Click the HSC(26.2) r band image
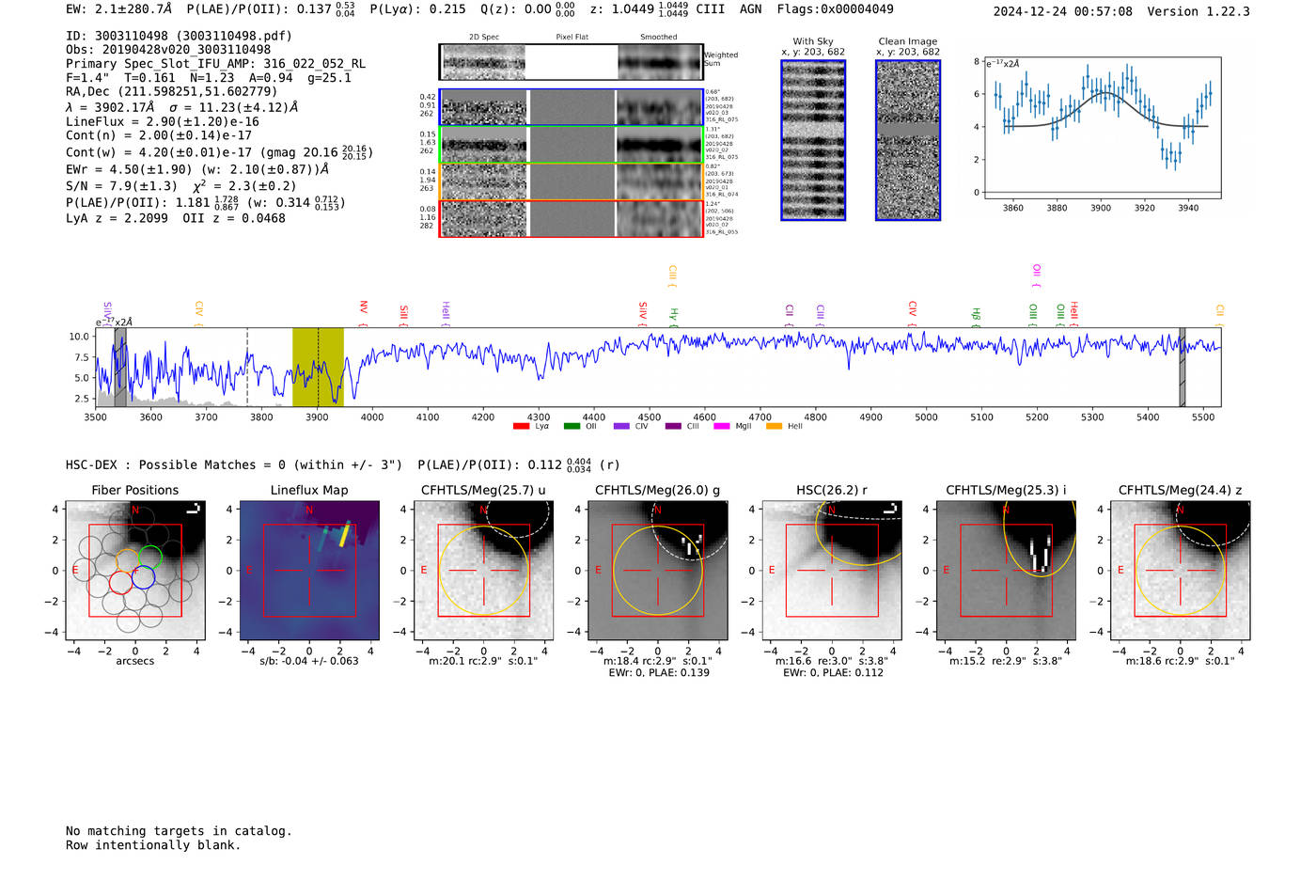Image resolution: width=1316 pixels, height=896 pixels. point(832,571)
